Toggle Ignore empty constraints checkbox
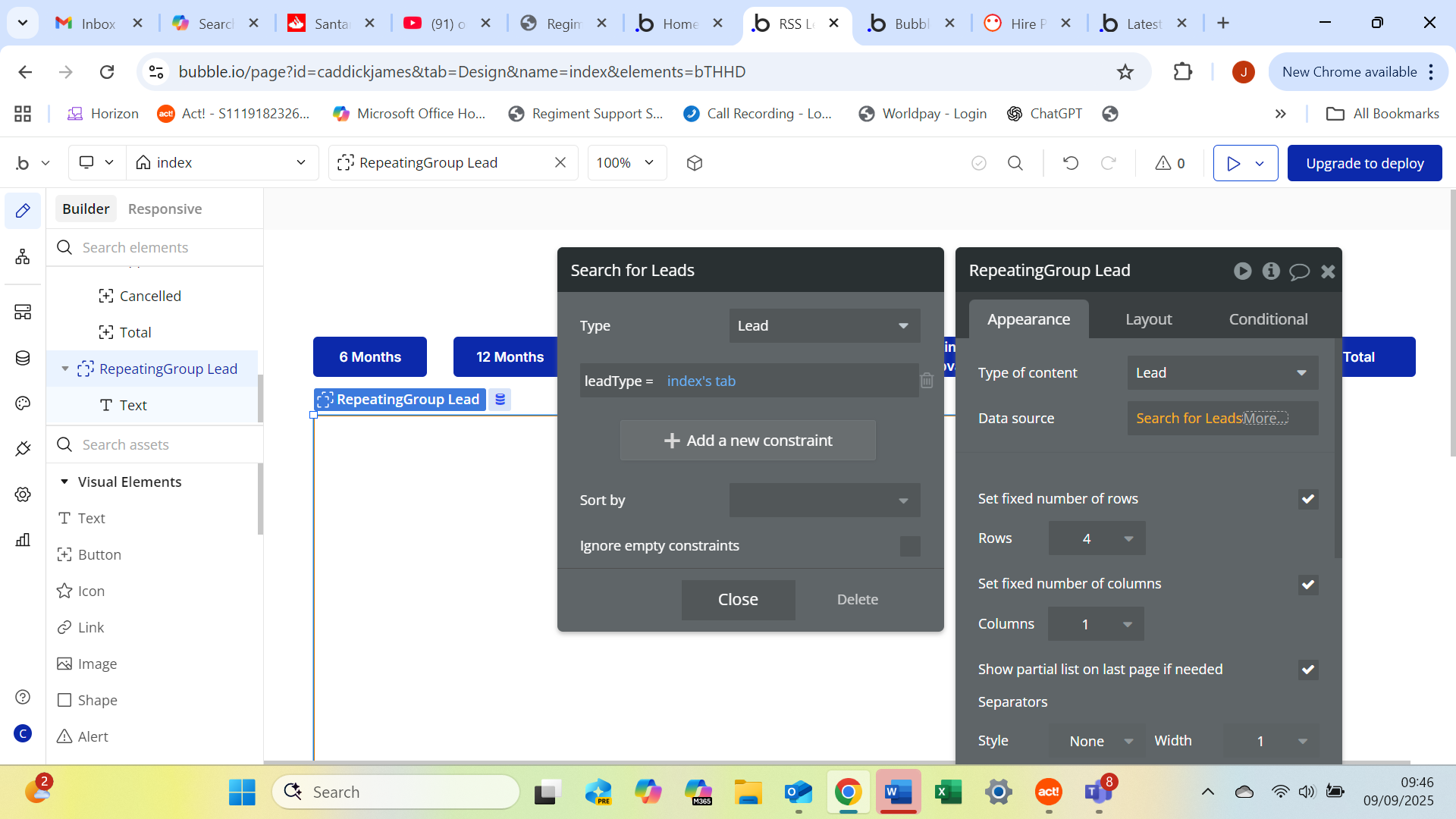1456x819 pixels. [x=910, y=546]
